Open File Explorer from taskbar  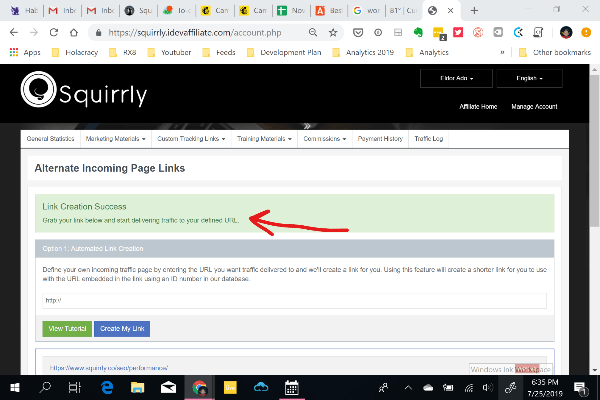pos(137,388)
